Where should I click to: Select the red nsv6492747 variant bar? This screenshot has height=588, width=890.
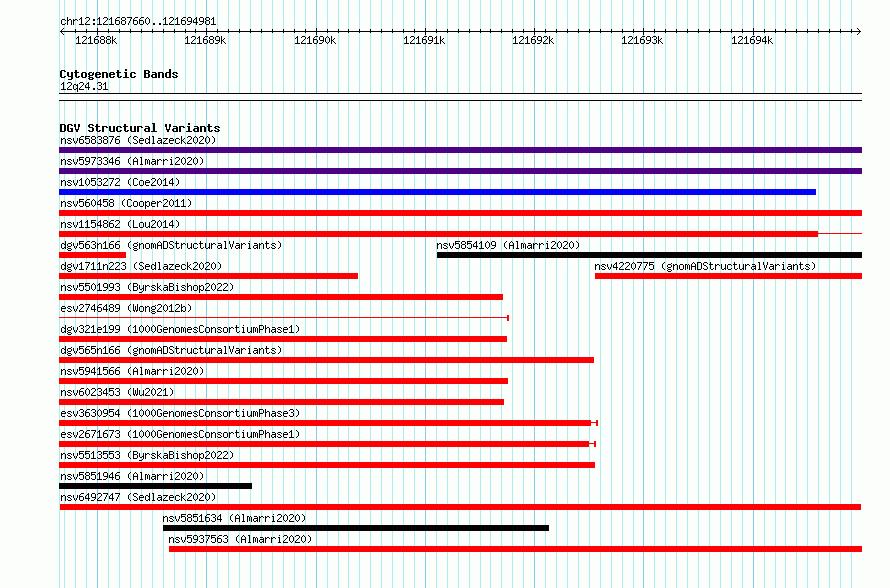(460, 507)
